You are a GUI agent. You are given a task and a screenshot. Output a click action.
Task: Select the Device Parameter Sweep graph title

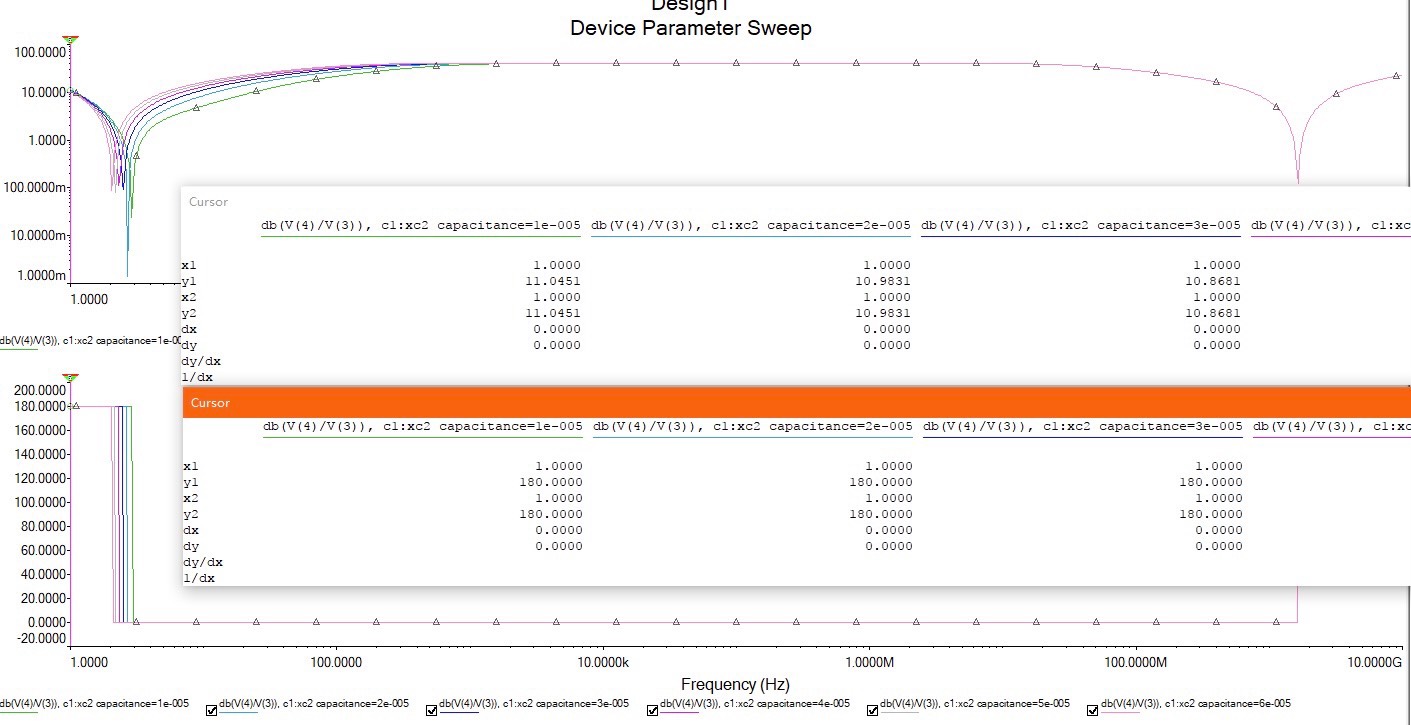pos(691,28)
